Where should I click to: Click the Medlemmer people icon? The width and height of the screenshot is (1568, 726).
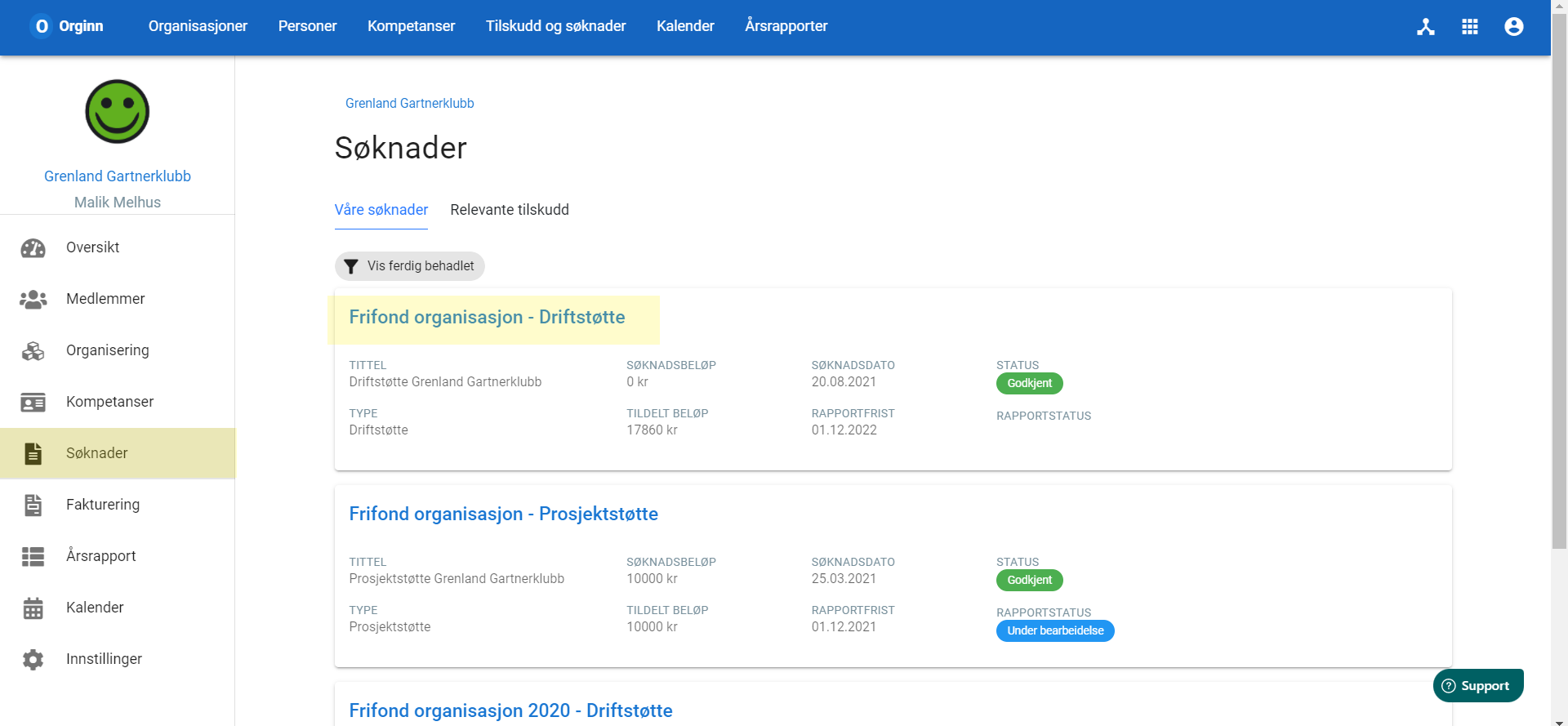[33, 299]
